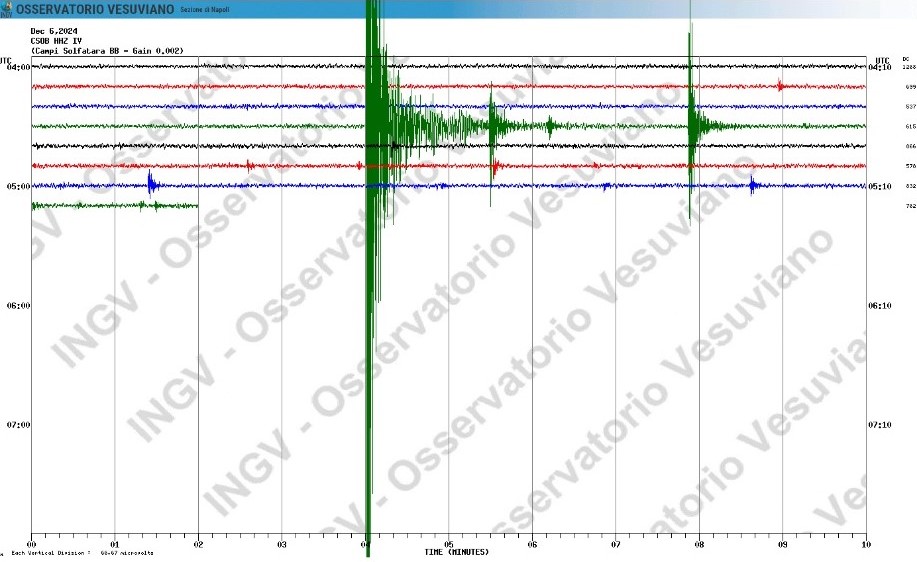
Task: Click the small red event near minute 9
Action: [x=781, y=86]
